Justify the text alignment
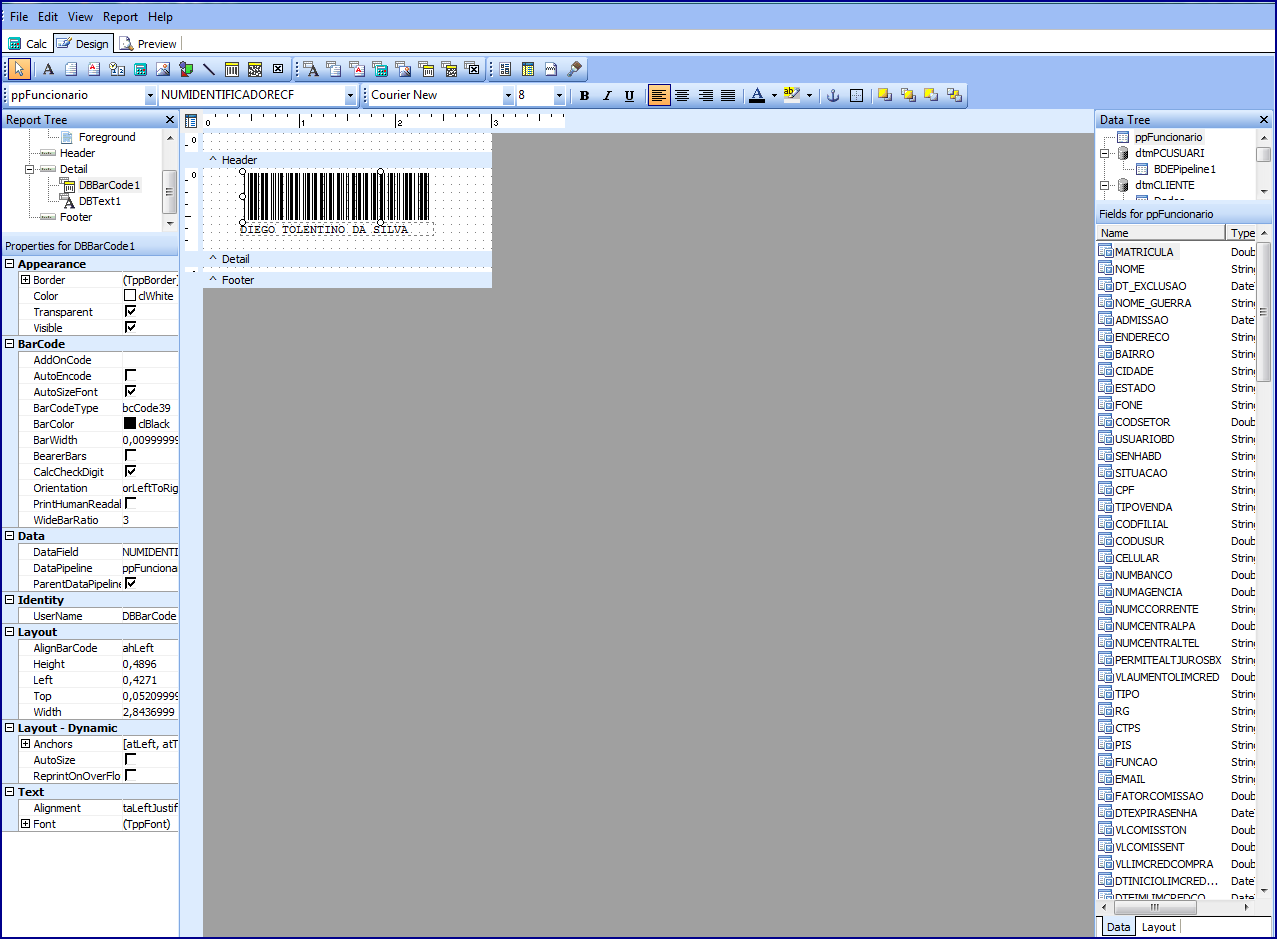 tap(728, 95)
